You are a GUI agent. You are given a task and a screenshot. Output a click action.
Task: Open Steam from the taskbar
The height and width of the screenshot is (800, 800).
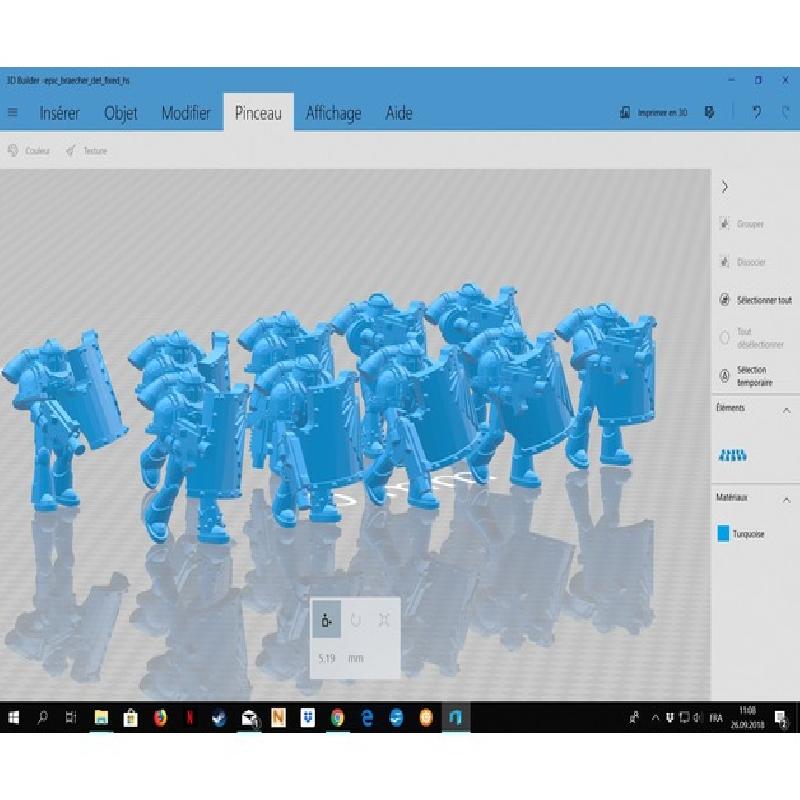click(x=219, y=718)
